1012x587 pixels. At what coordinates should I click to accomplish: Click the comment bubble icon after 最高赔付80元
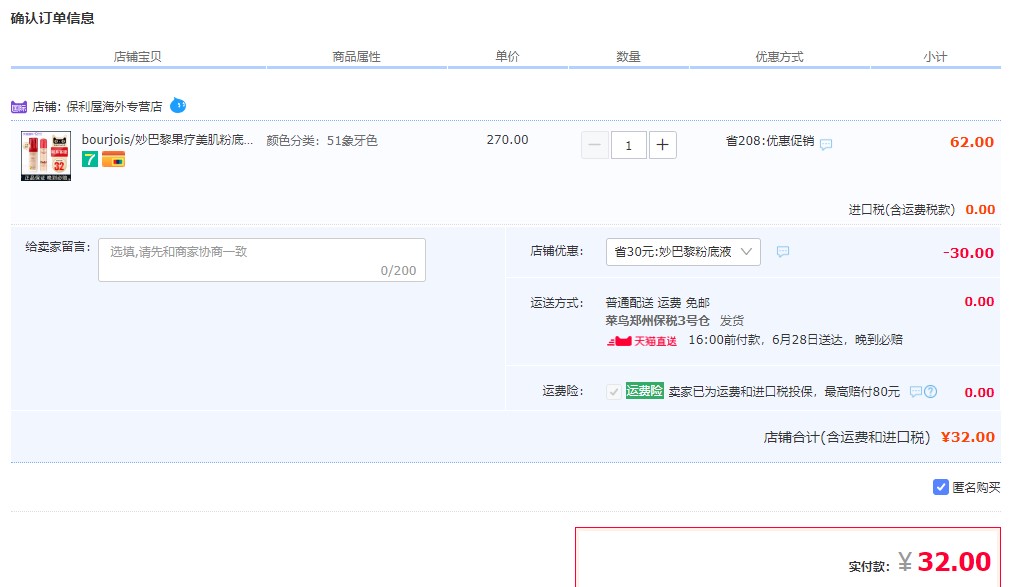tap(915, 392)
